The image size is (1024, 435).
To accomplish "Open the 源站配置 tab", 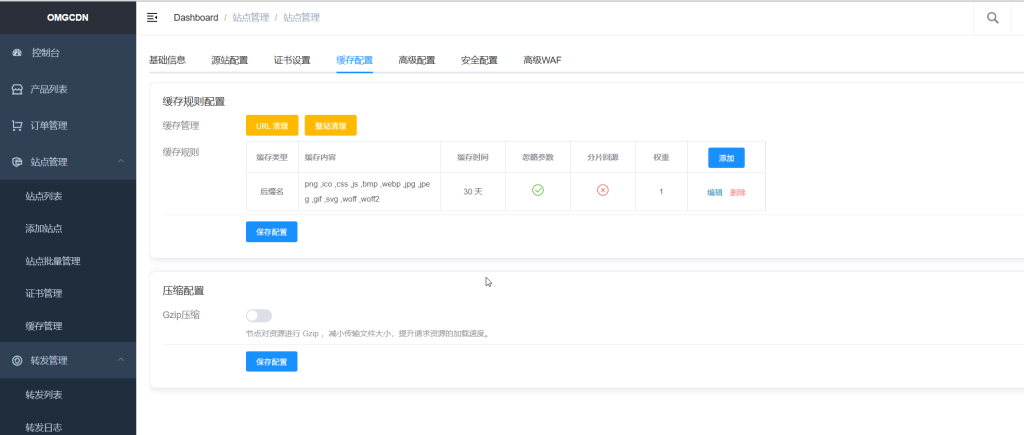I will tap(230, 60).
